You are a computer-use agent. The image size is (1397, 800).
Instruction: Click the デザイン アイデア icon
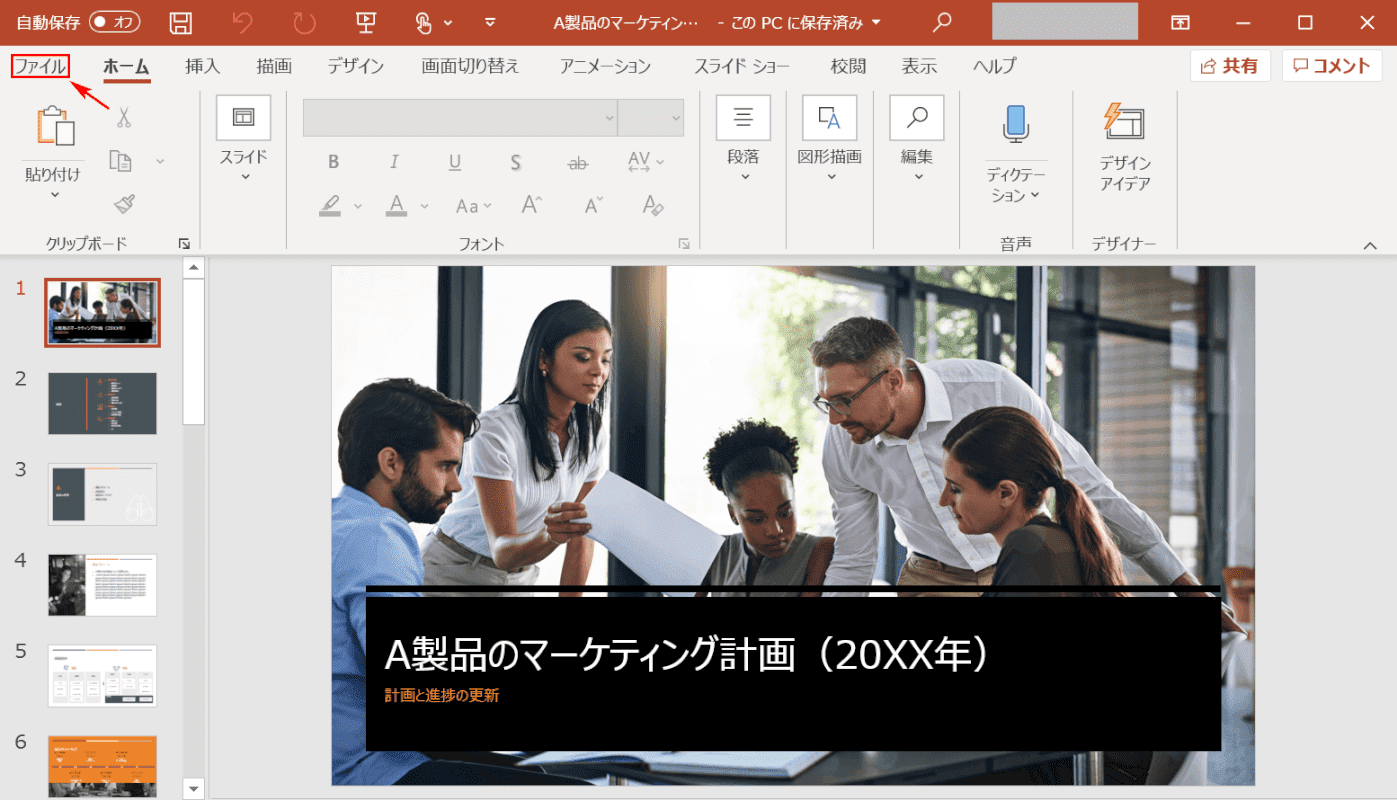click(1125, 120)
